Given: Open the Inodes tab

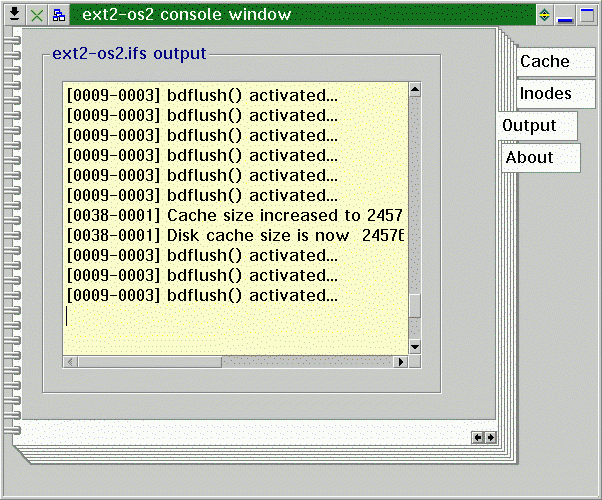Looking at the screenshot, I should (546, 93).
